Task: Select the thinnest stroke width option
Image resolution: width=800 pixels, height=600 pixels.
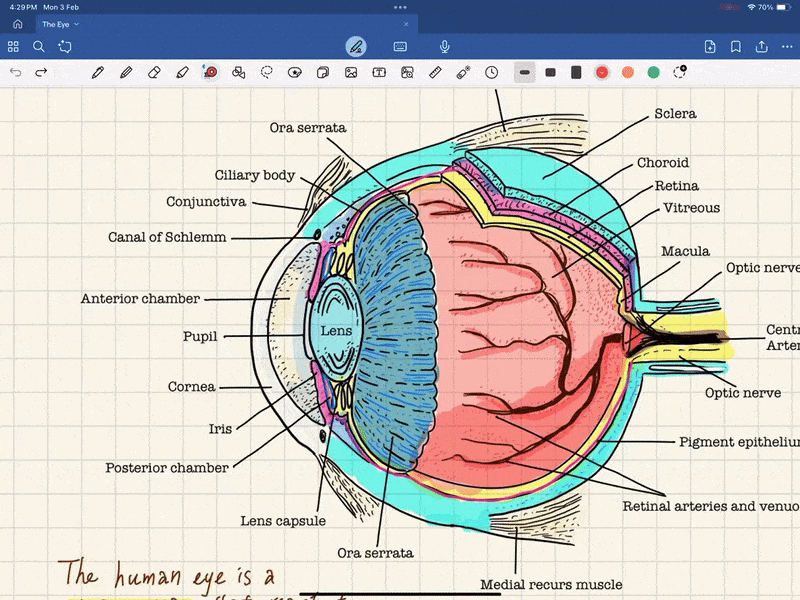Action: [x=524, y=72]
